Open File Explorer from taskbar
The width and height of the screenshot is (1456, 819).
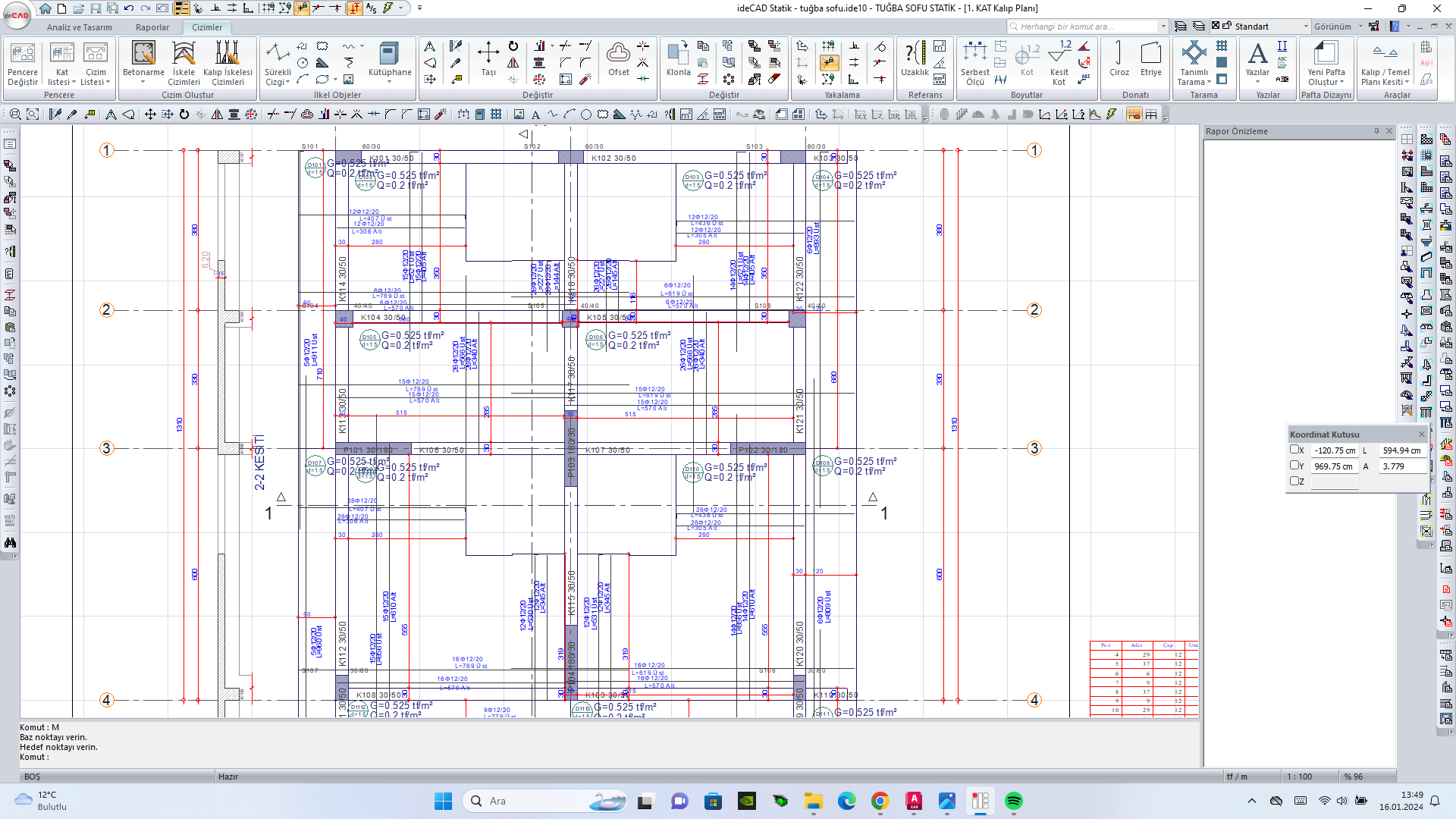point(814,801)
